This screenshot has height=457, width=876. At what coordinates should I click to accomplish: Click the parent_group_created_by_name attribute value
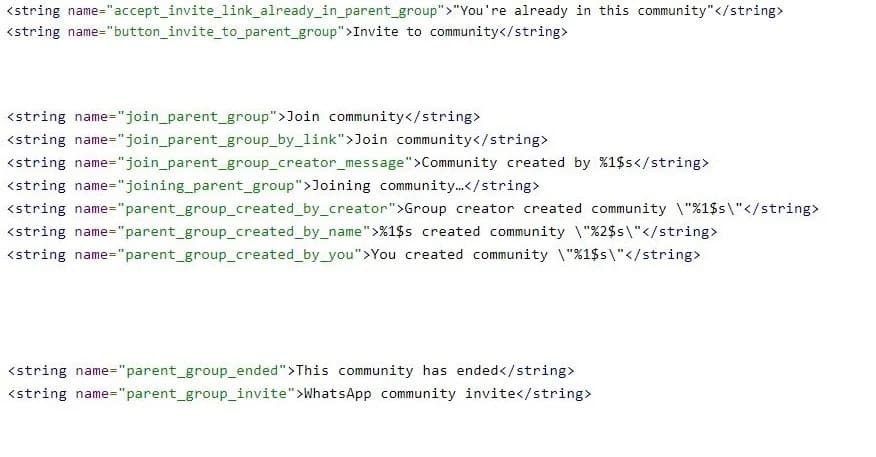(244, 232)
